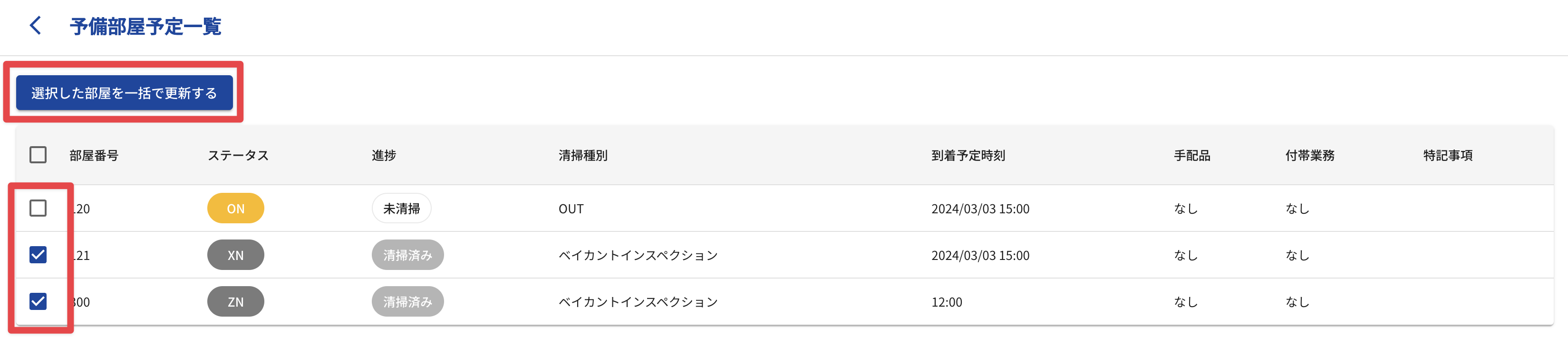Click the ステータス column header
The width and height of the screenshot is (1568, 339).
pos(238,156)
